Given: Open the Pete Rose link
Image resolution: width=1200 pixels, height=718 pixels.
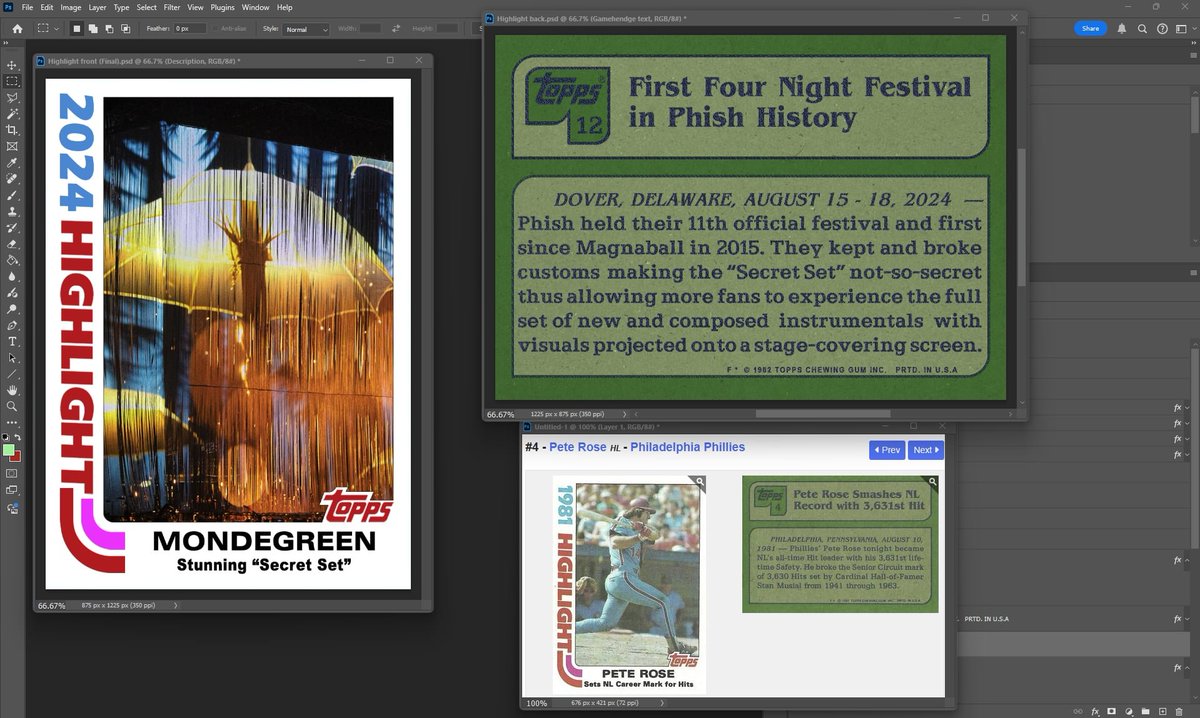Looking at the screenshot, I should (x=578, y=447).
